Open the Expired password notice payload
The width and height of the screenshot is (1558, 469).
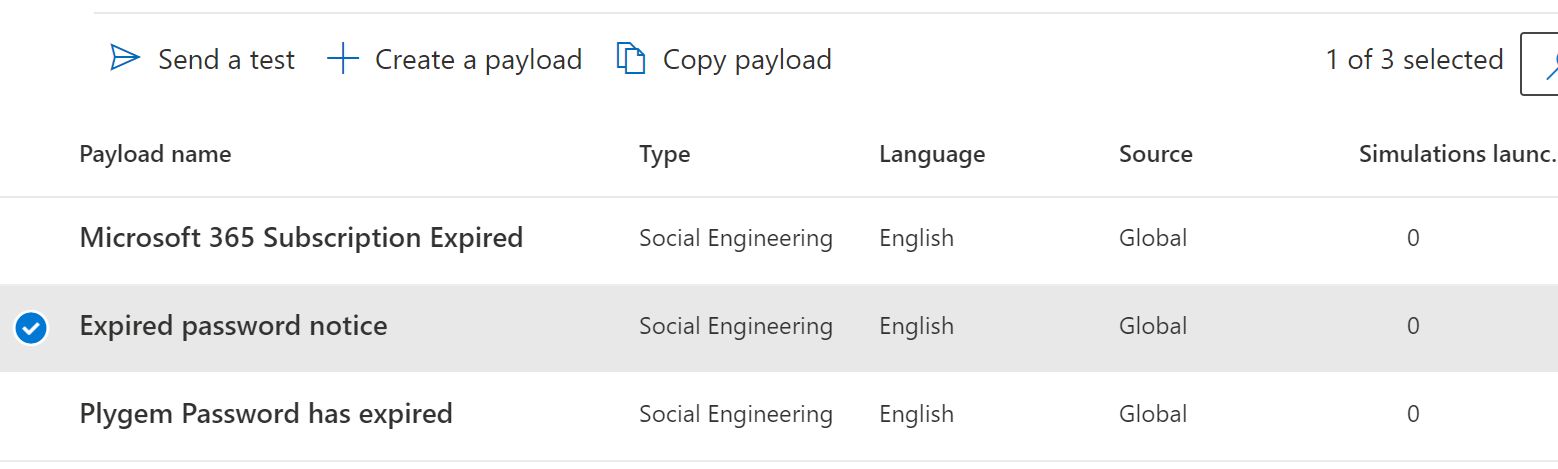233,326
